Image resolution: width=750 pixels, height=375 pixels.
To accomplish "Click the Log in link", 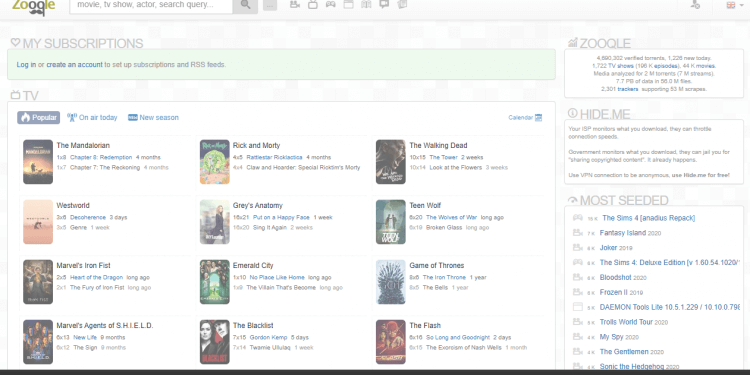I will pyautogui.click(x=26, y=65).
